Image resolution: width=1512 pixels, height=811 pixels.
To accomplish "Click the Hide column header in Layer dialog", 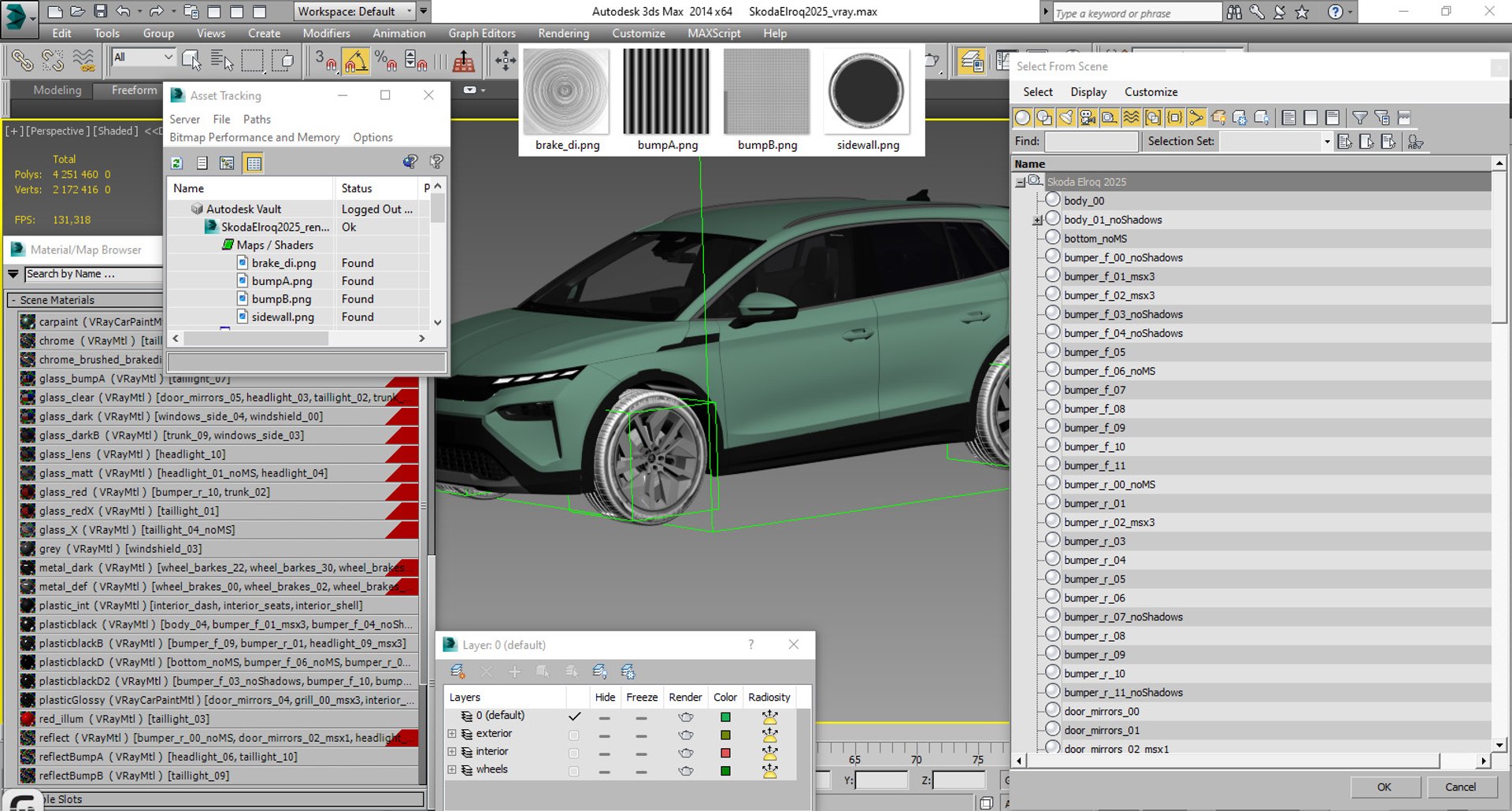I will (x=605, y=698).
